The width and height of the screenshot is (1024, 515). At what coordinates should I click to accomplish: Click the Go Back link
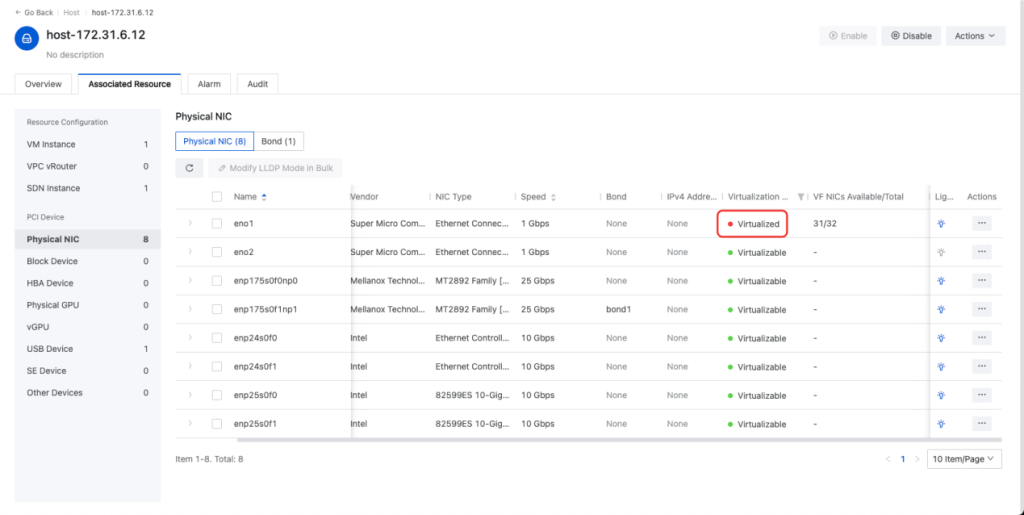click(34, 12)
